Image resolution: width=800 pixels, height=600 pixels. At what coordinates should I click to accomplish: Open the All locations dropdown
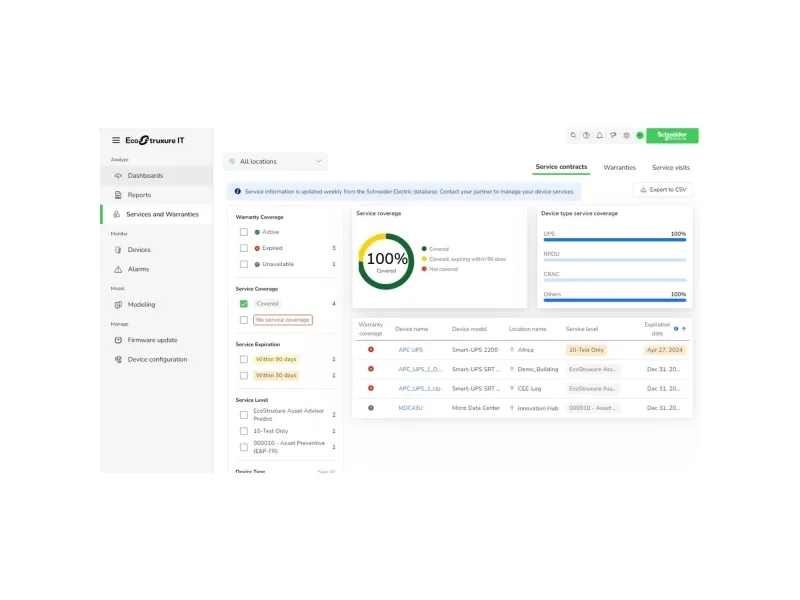[x=276, y=161]
